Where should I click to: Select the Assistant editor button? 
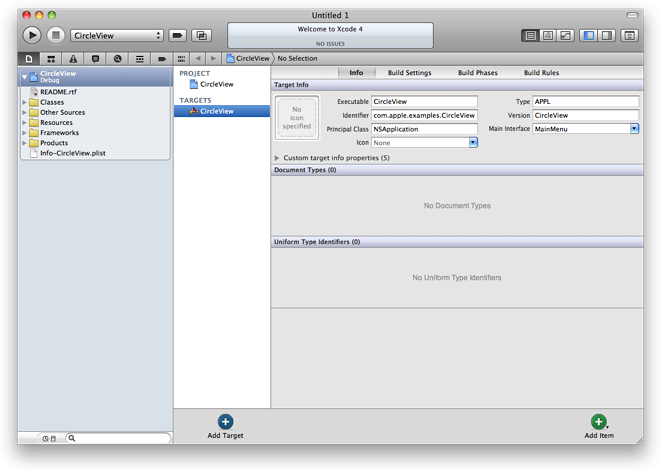(x=548, y=35)
